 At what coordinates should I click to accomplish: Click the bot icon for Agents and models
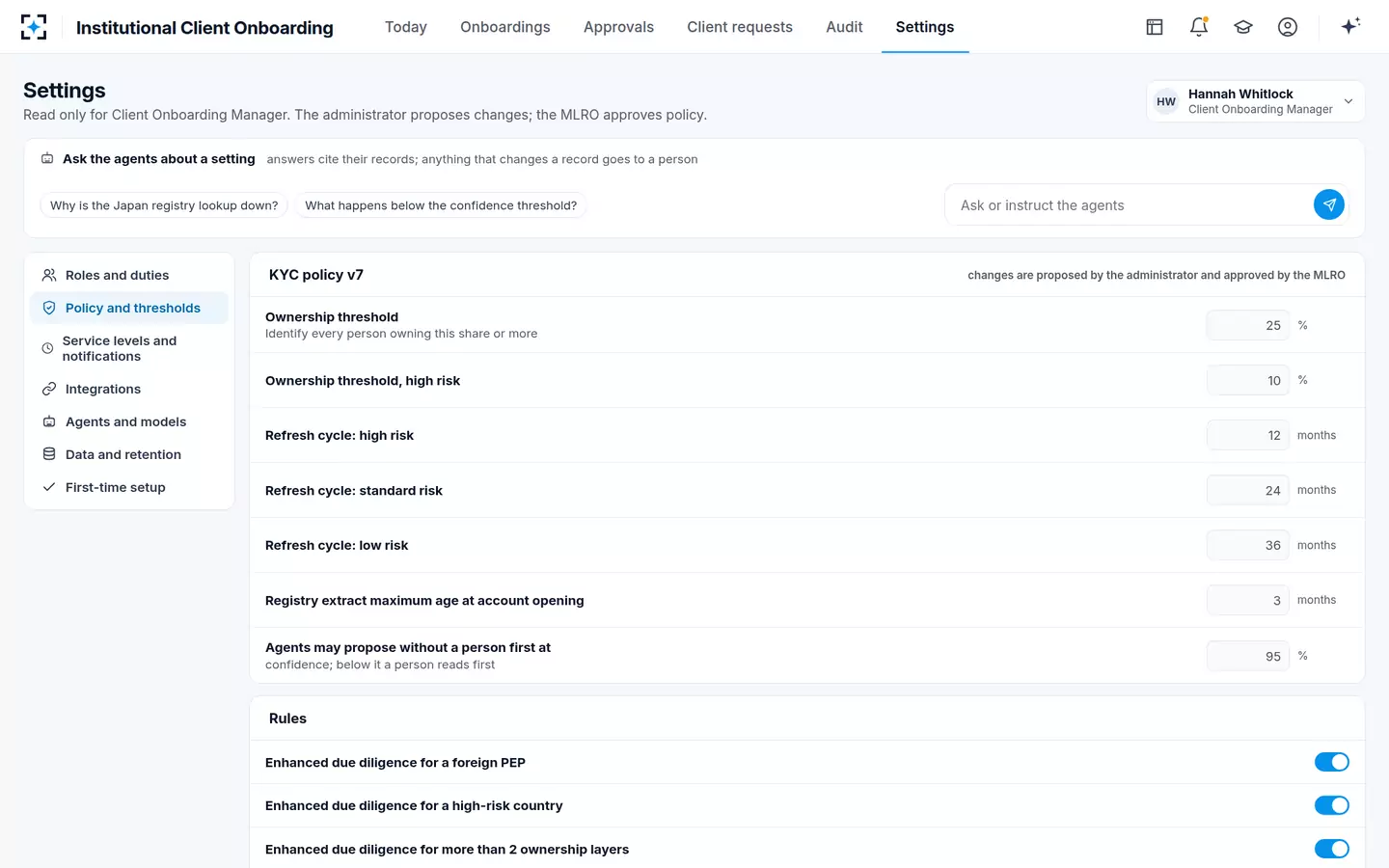pyautogui.click(x=49, y=421)
